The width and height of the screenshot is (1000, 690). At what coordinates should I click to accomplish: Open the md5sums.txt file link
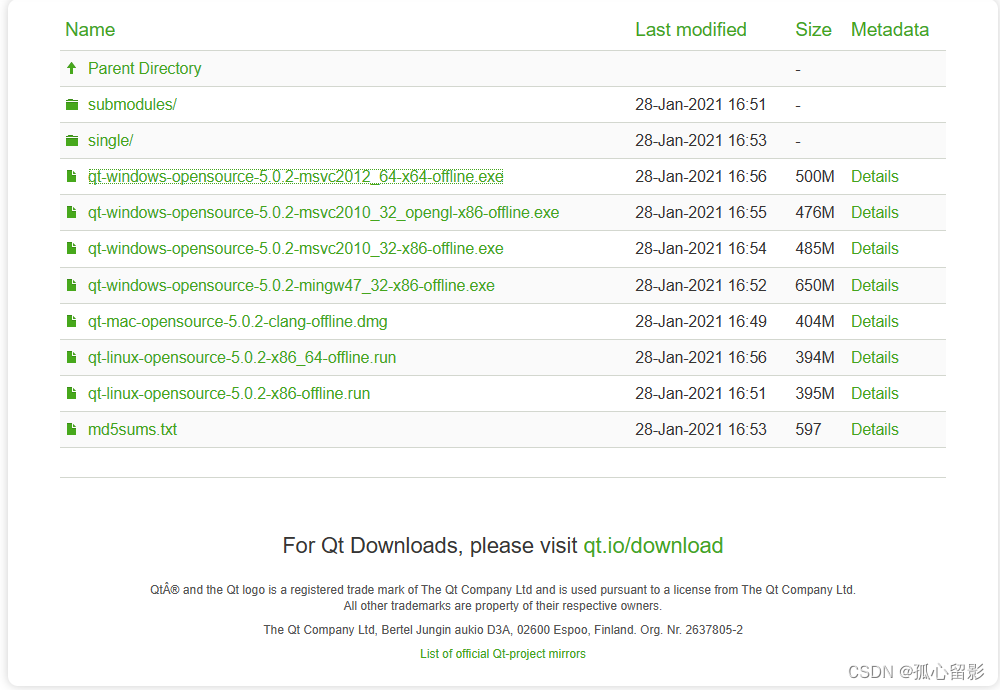(133, 429)
